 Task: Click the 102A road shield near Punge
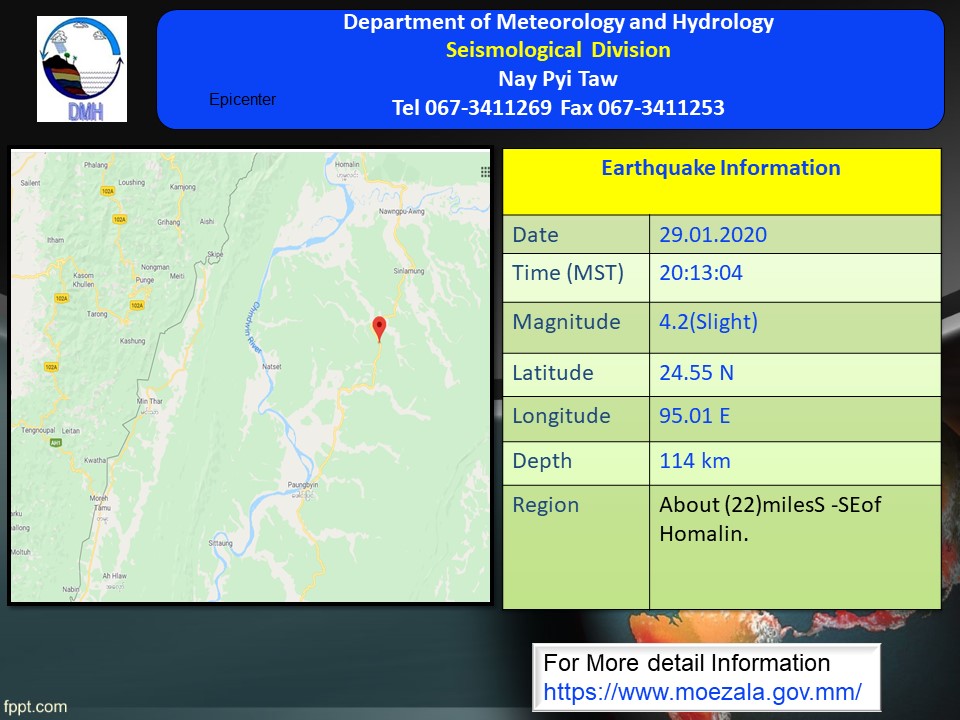click(139, 304)
